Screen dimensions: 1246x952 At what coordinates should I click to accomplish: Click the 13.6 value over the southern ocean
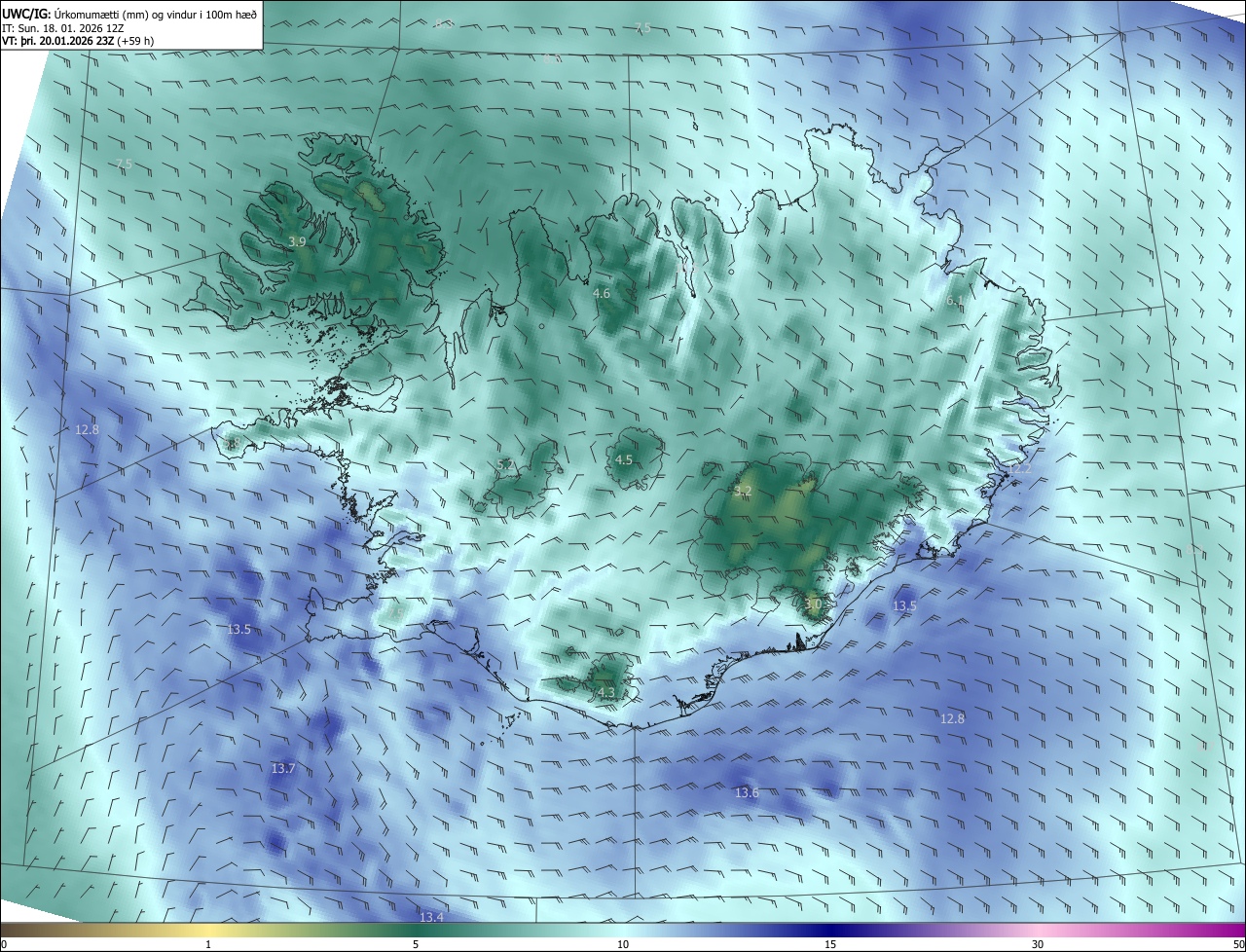click(747, 792)
